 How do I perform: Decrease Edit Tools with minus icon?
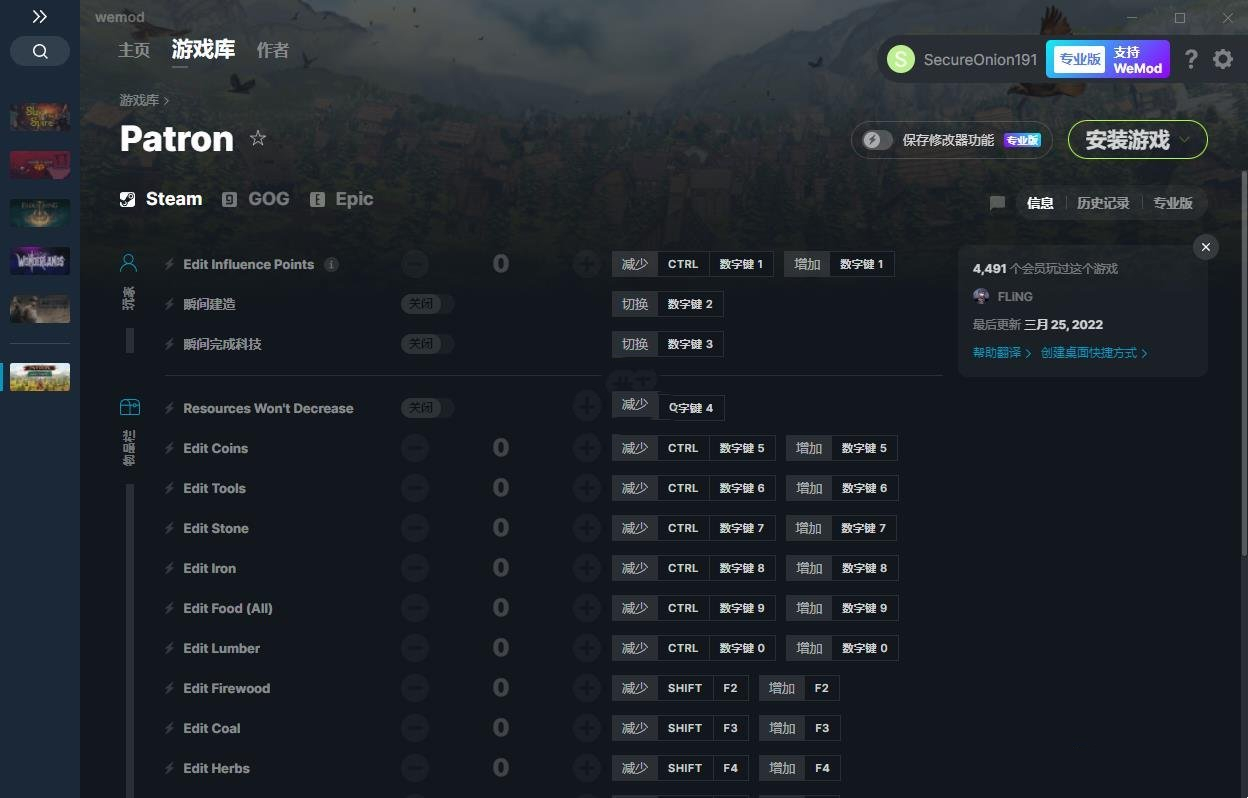415,488
